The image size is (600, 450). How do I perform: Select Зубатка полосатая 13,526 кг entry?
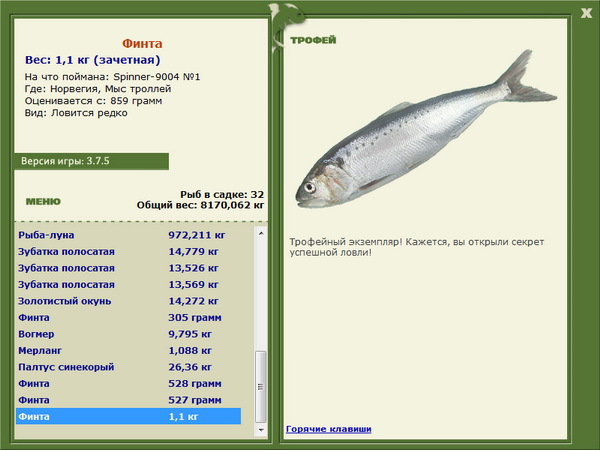[129, 268]
